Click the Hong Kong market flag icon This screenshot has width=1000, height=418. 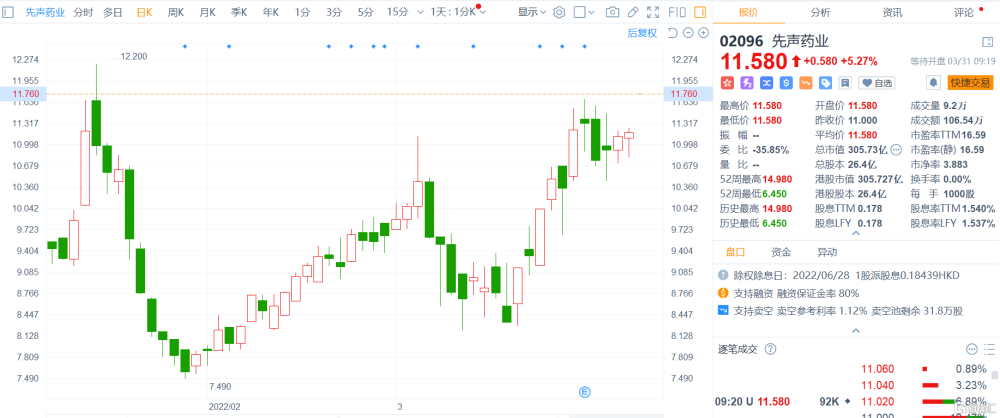click(x=727, y=83)
